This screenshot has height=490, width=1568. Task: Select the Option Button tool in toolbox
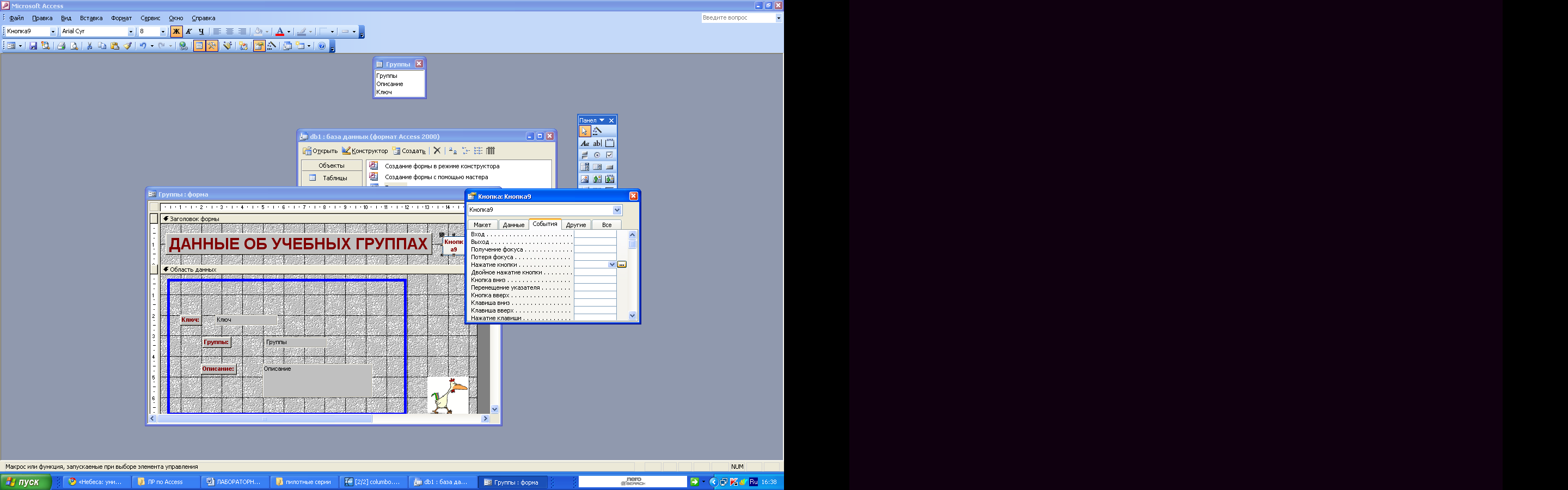point(597,155)
